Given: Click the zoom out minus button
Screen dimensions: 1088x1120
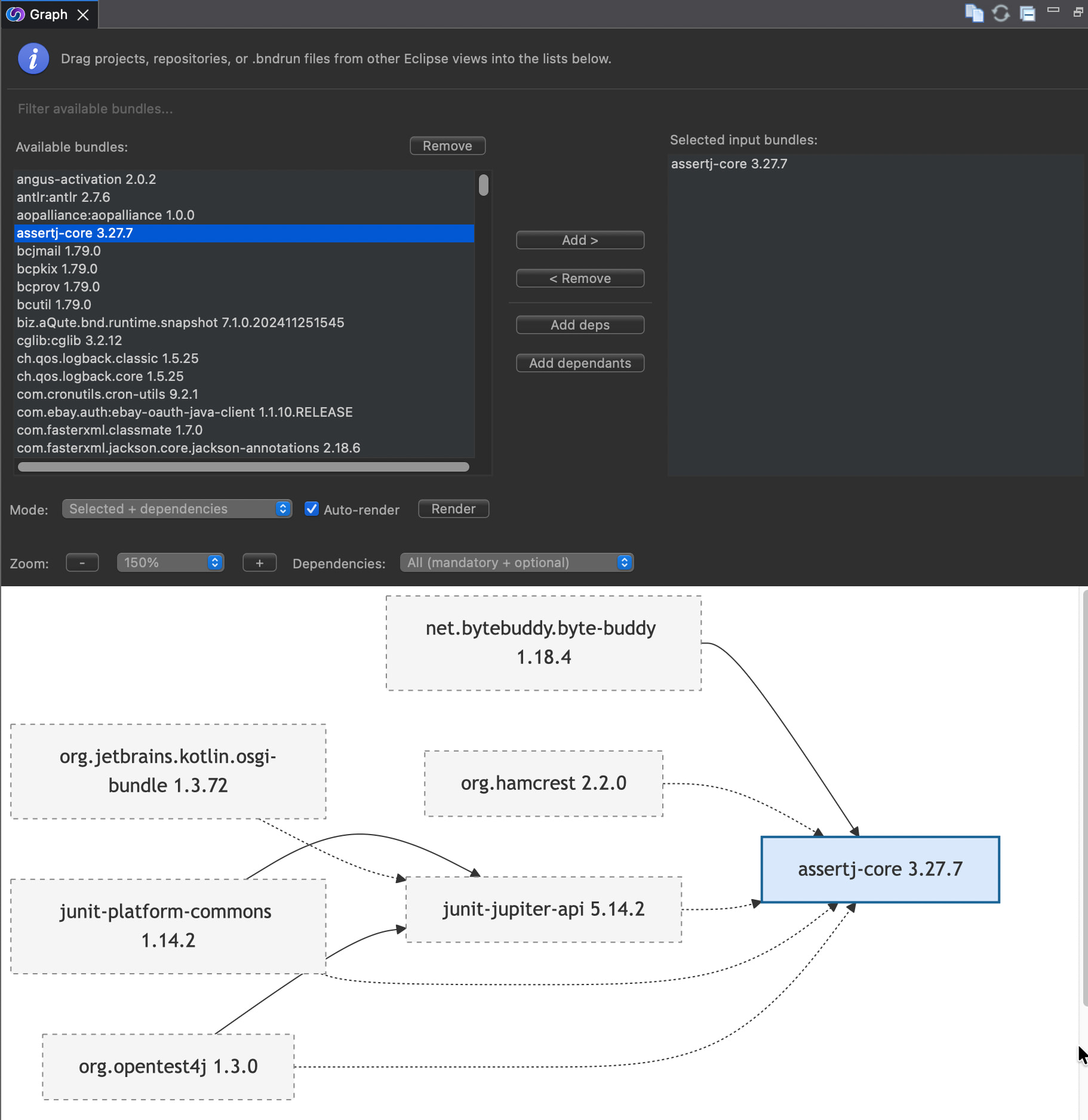Looking at the screenshot, I should click(x=82, y=563).
